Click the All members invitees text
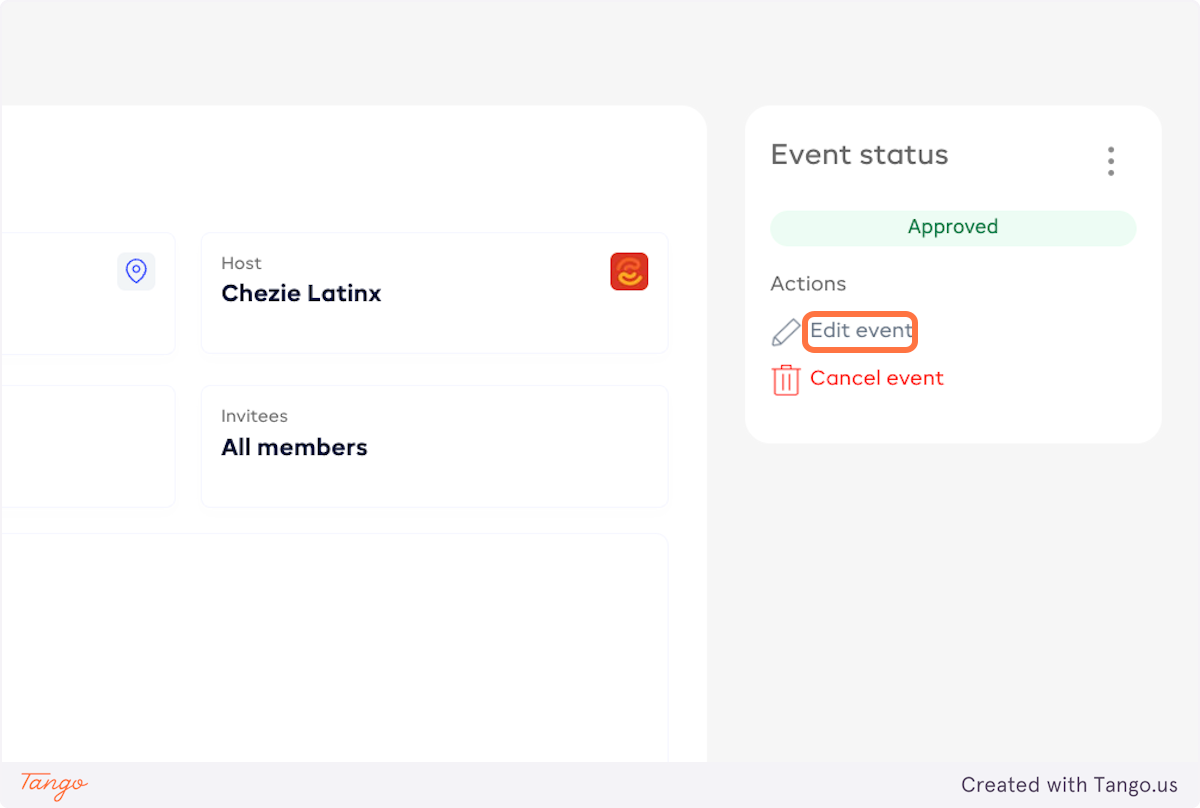 294,447
